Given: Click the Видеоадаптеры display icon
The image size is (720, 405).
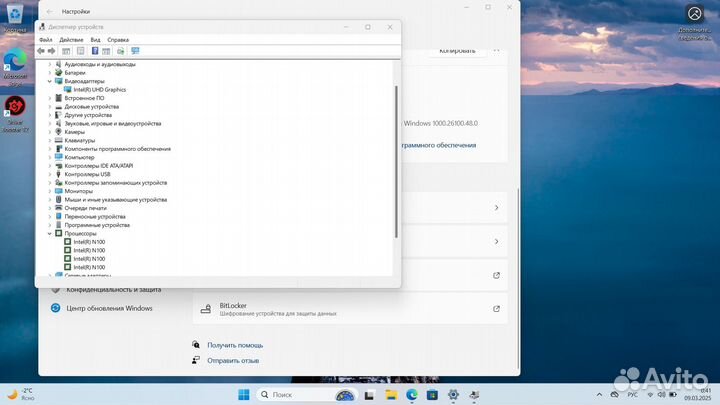Looking at the screenshot, I should point(59,81).
